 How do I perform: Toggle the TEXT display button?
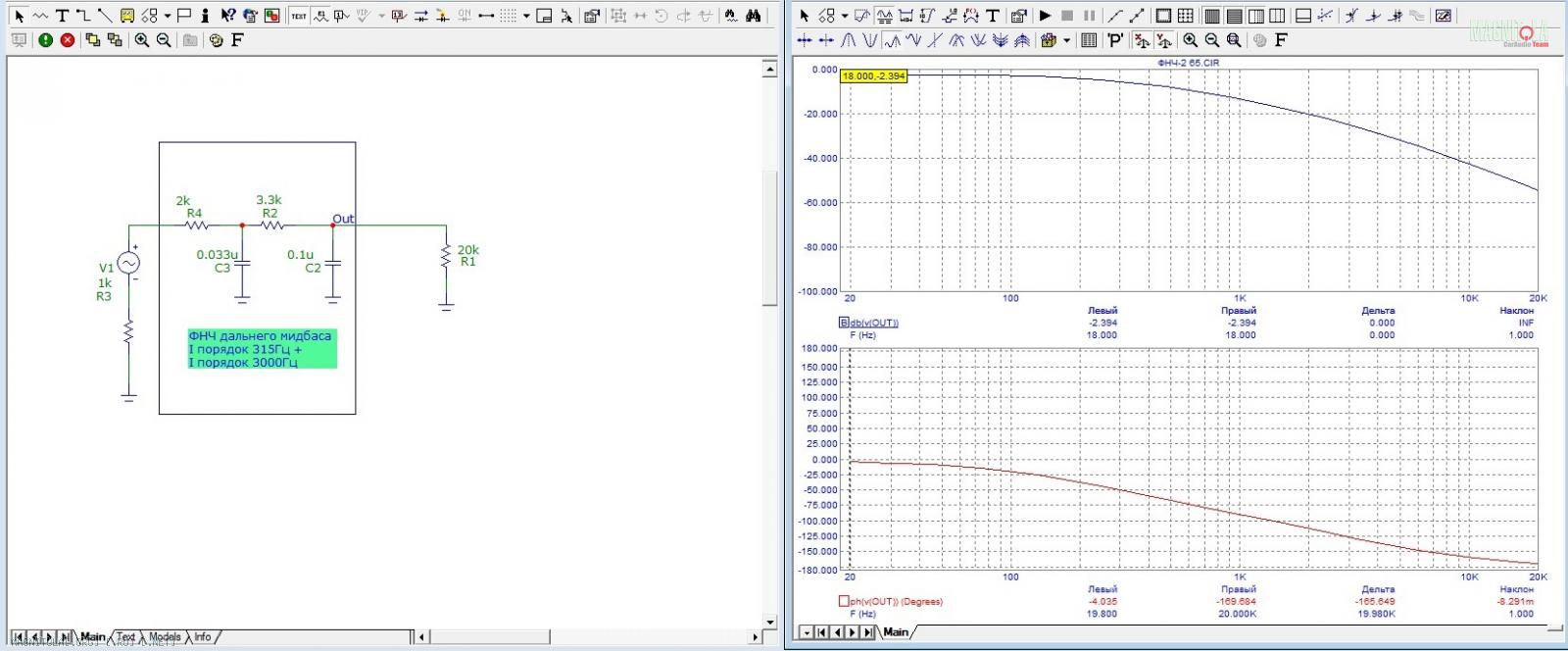point(299,16)
